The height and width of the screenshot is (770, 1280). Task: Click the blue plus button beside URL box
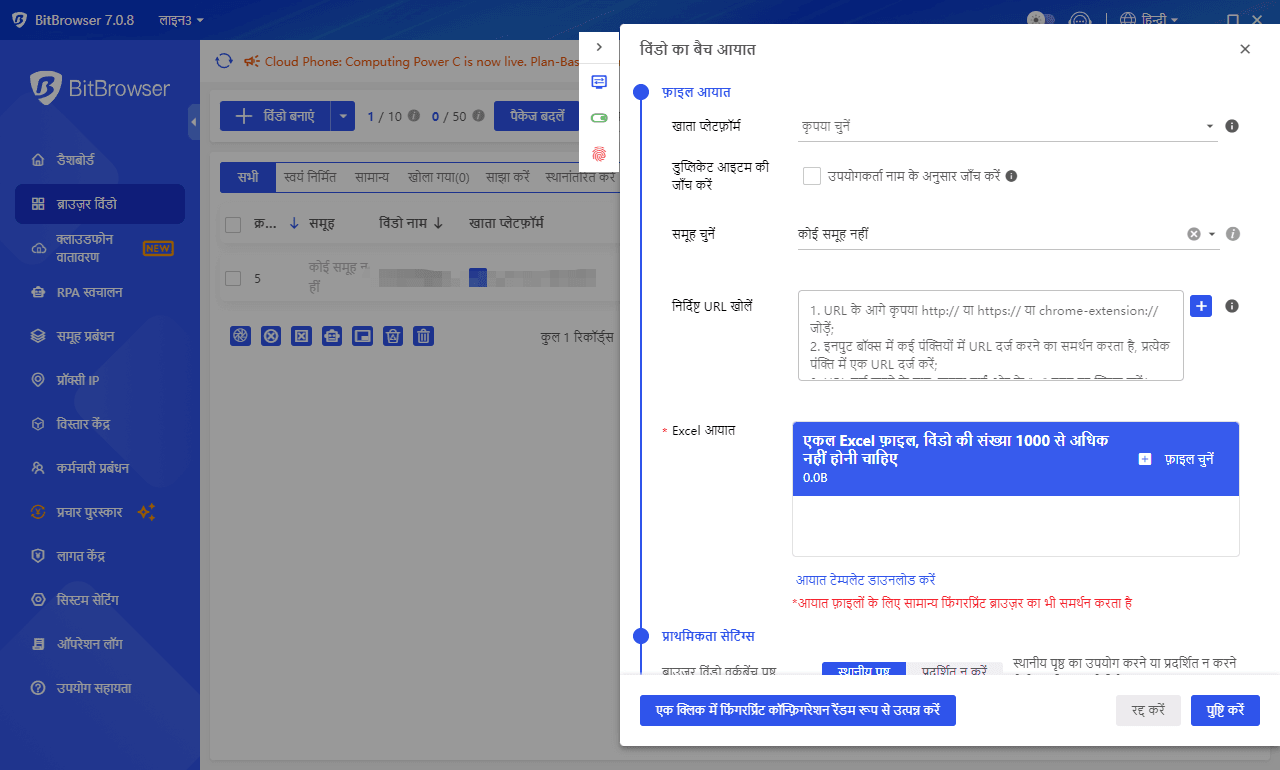[x=1201, y=306]
